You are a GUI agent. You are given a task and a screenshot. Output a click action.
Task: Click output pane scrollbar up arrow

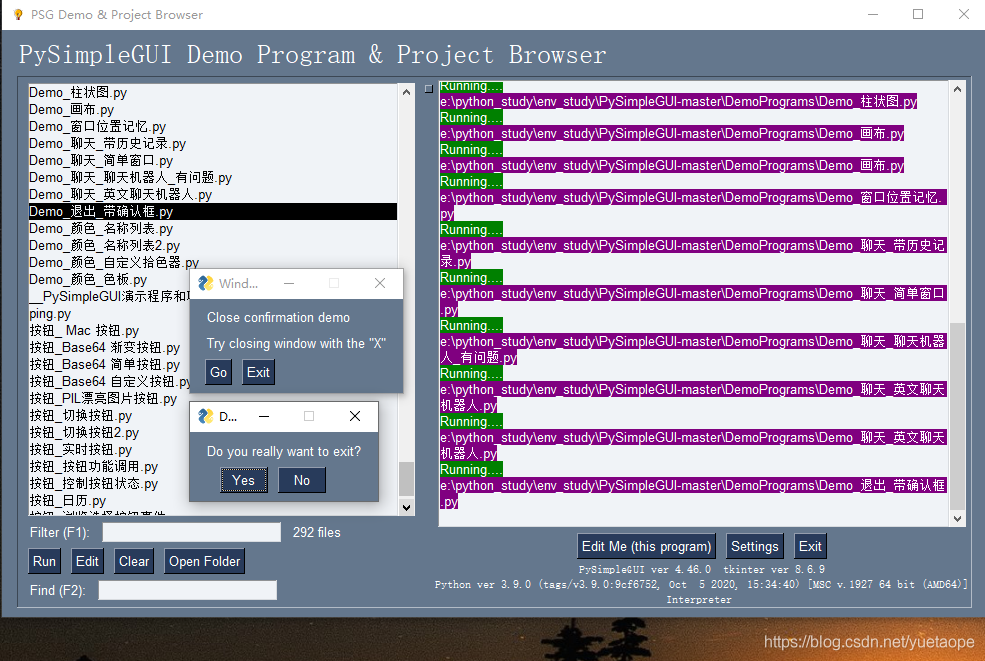pyautogui.click(x=957, y=89)
